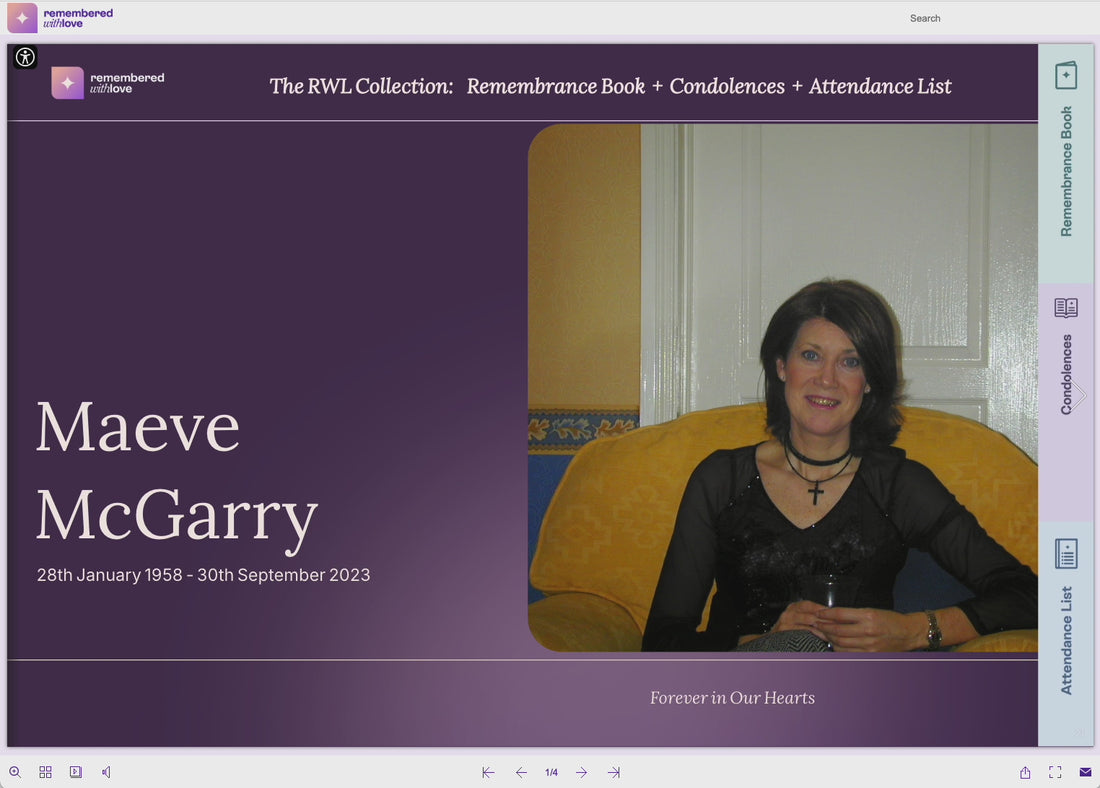
Task: Toggle the sound speaker icon
Action: point(106,772)
